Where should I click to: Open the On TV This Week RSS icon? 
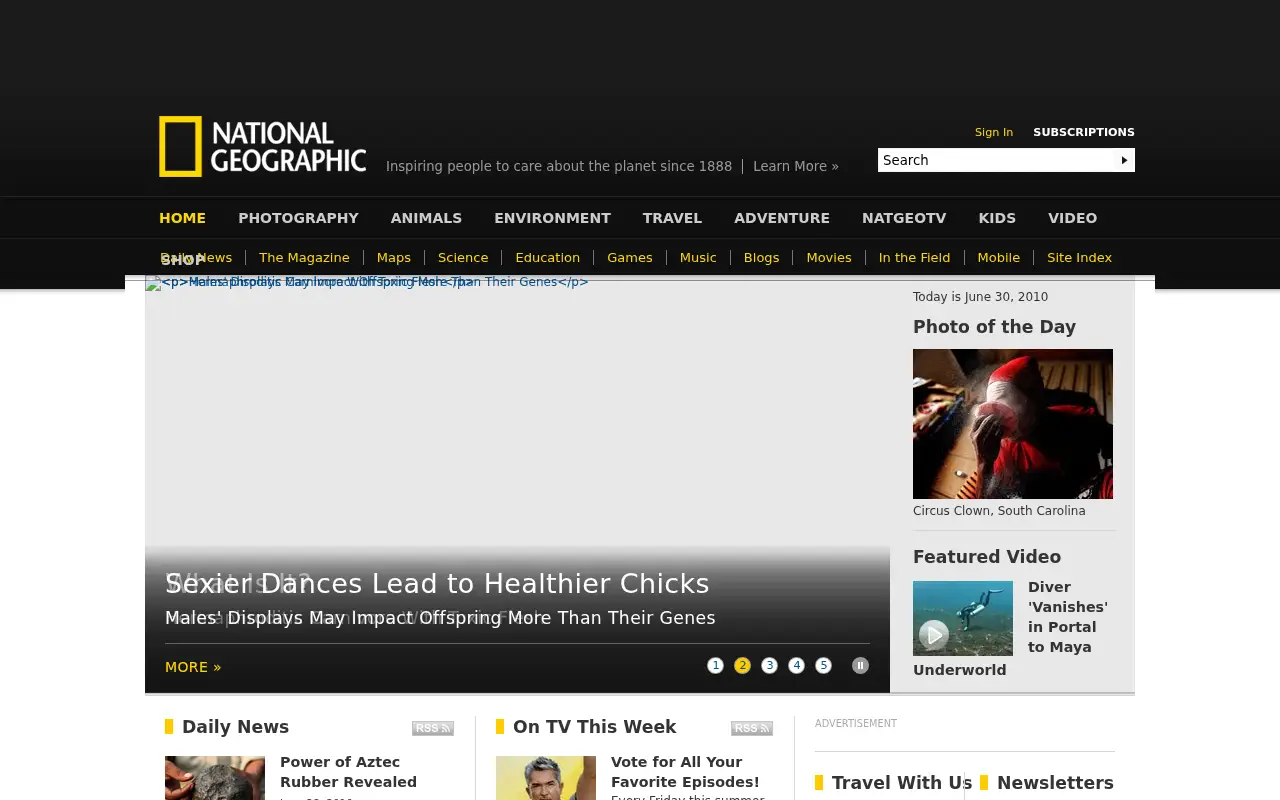(752, 728)
